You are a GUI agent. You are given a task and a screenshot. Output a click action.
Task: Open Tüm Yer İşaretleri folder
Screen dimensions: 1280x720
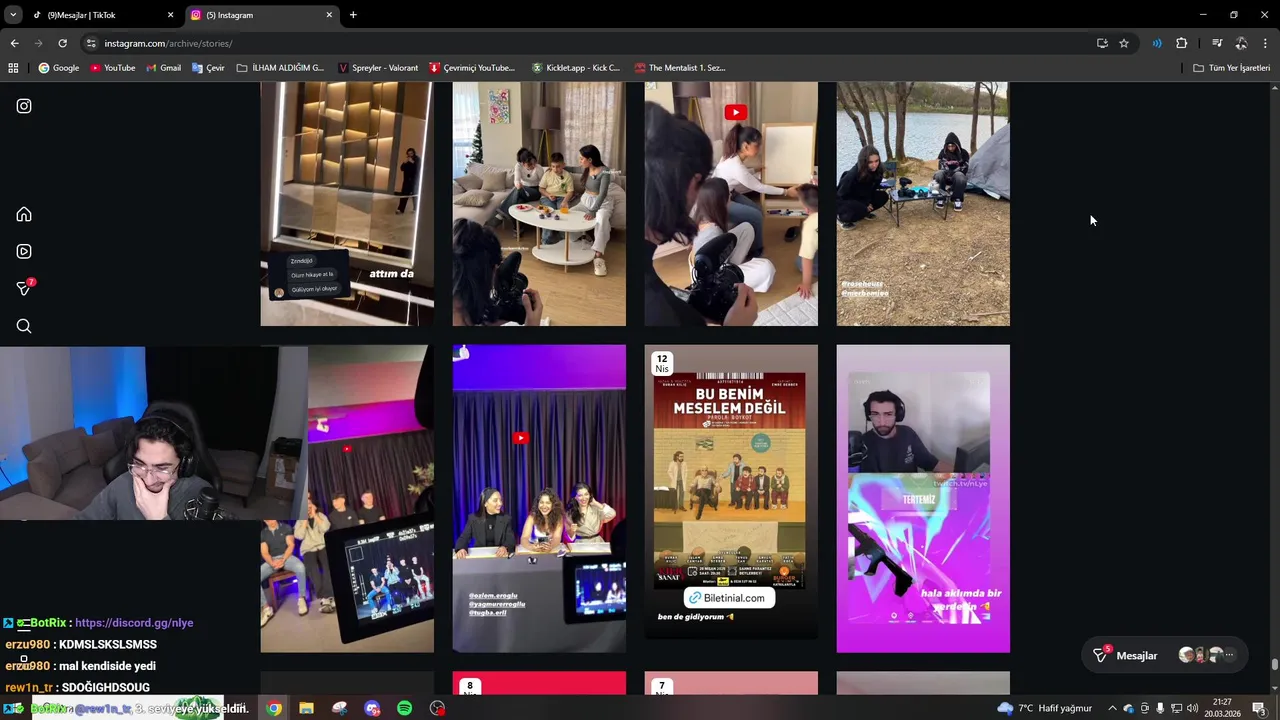pos(1232,68)
